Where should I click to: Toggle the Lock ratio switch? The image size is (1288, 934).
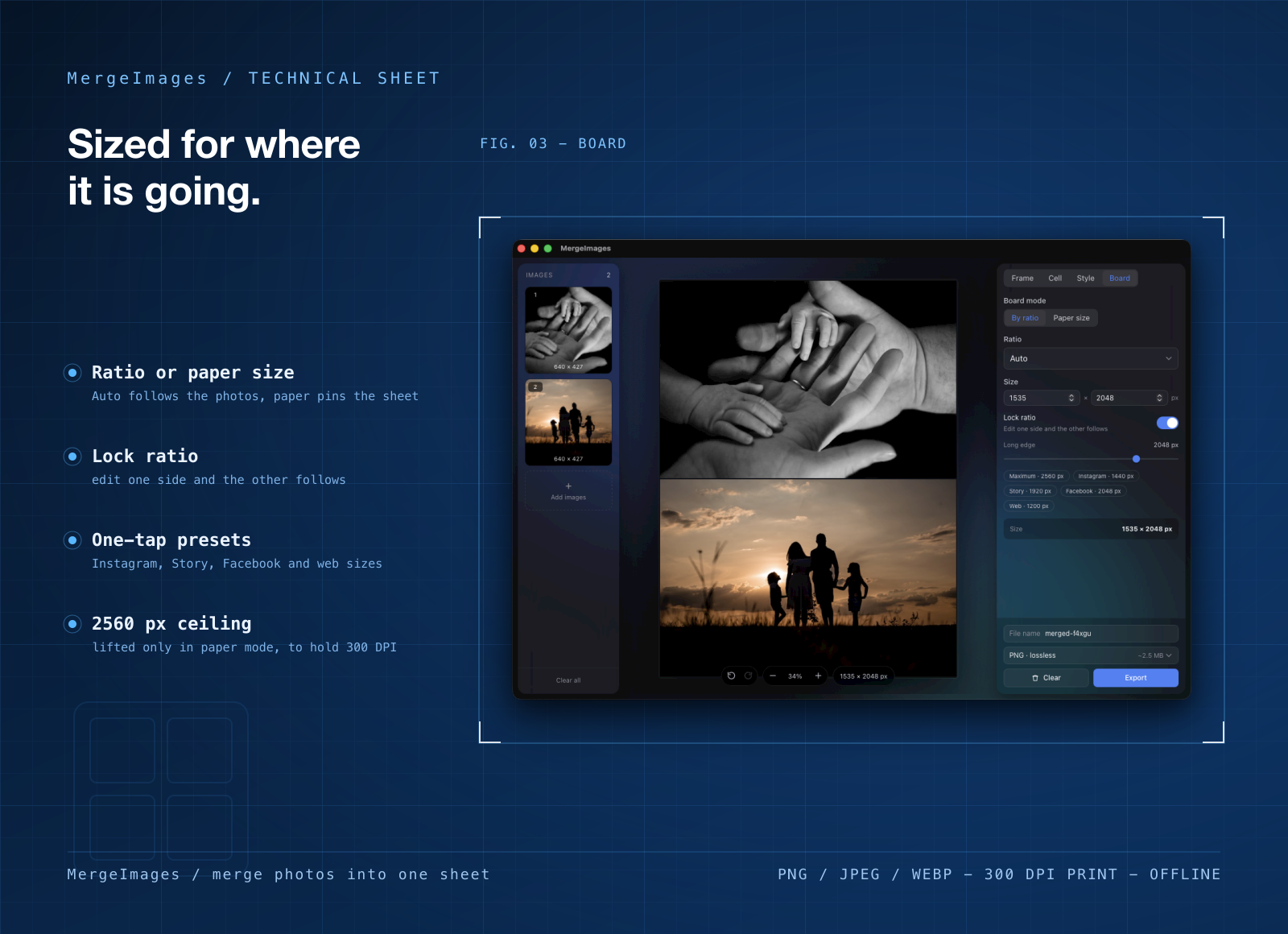1167,423
